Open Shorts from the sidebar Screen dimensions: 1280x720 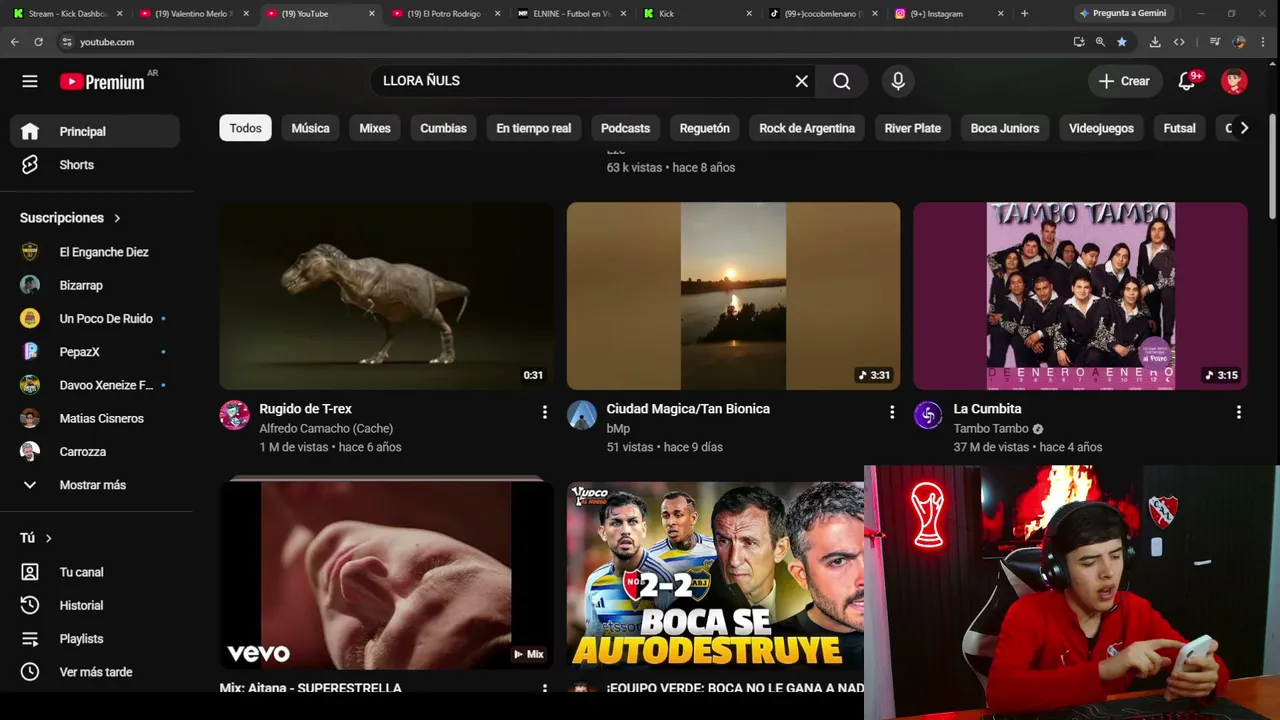coord(95,165)
